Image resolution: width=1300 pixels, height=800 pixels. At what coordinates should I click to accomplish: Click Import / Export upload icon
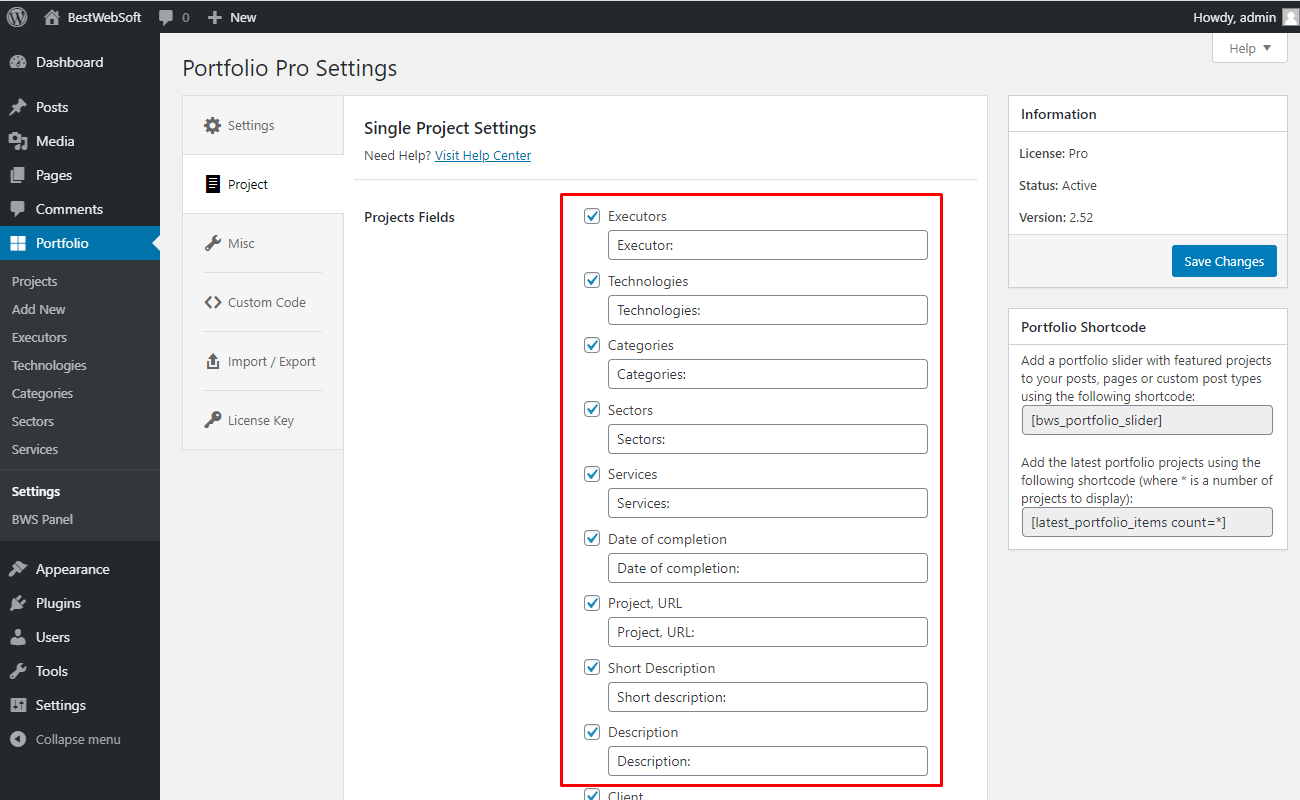click(x=212, y=361)
